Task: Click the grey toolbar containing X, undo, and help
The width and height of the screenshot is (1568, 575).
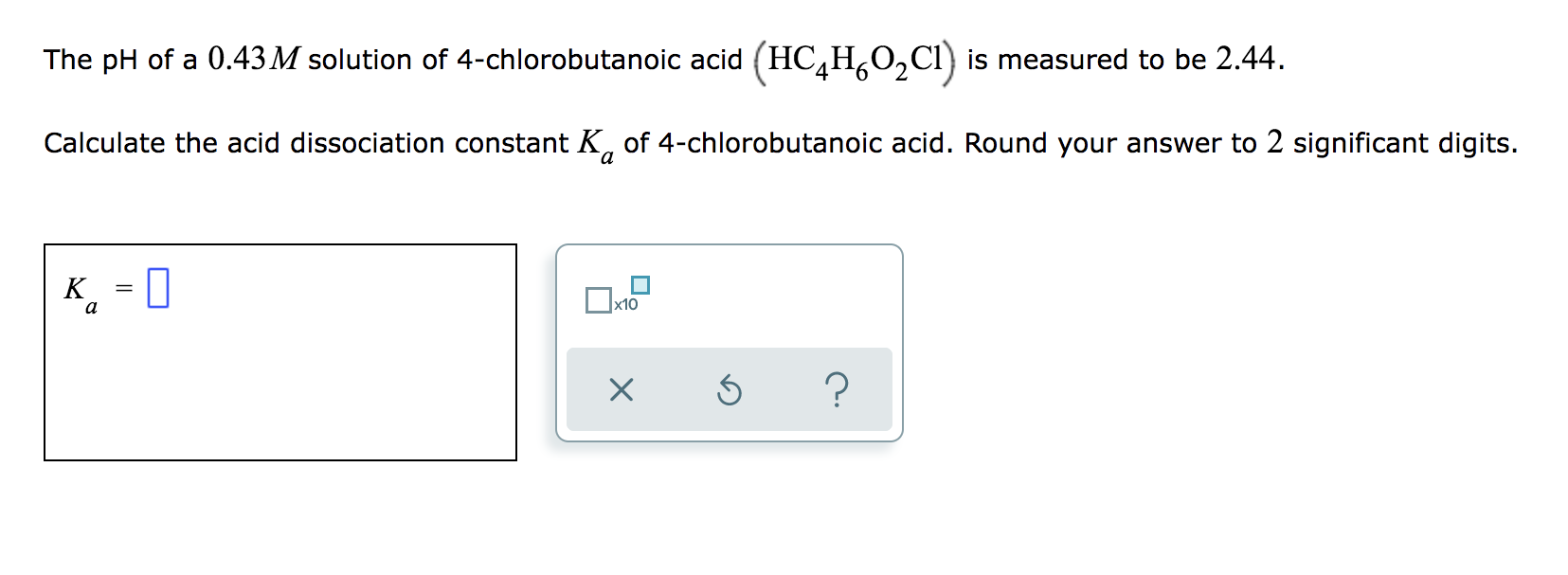Action: point(730,391)
